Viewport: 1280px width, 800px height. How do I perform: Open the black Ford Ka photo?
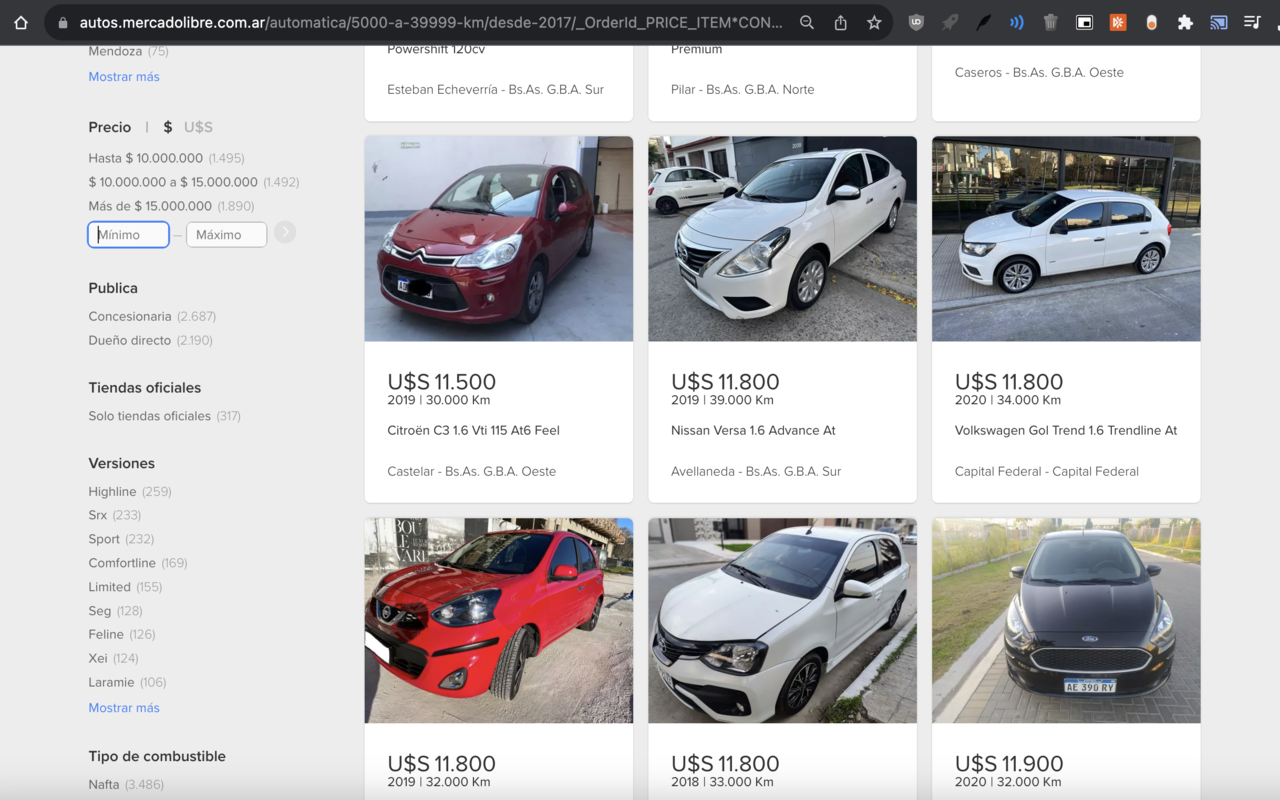click(x=1066, y=621)
